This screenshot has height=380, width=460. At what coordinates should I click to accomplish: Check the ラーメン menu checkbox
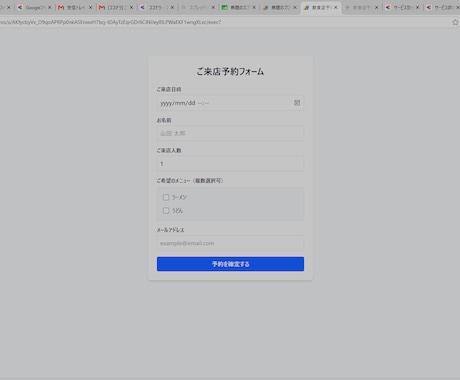pyautogui.click(x=166, y=197)
